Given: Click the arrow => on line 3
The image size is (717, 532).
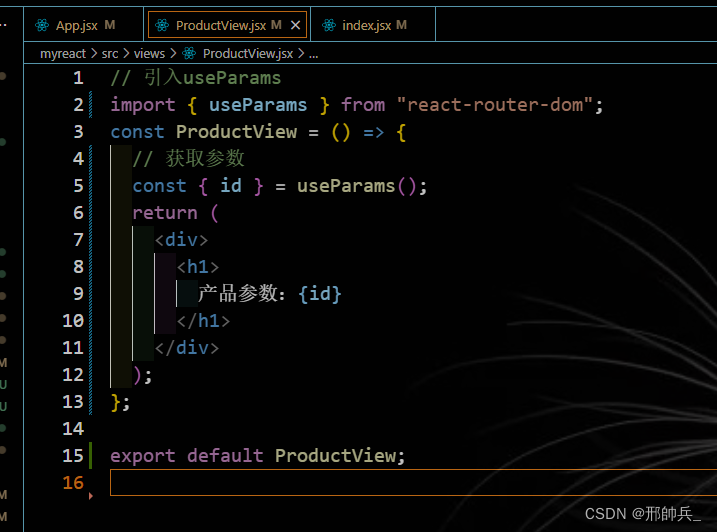Looking at the screenshot, I should click(373, 132).
